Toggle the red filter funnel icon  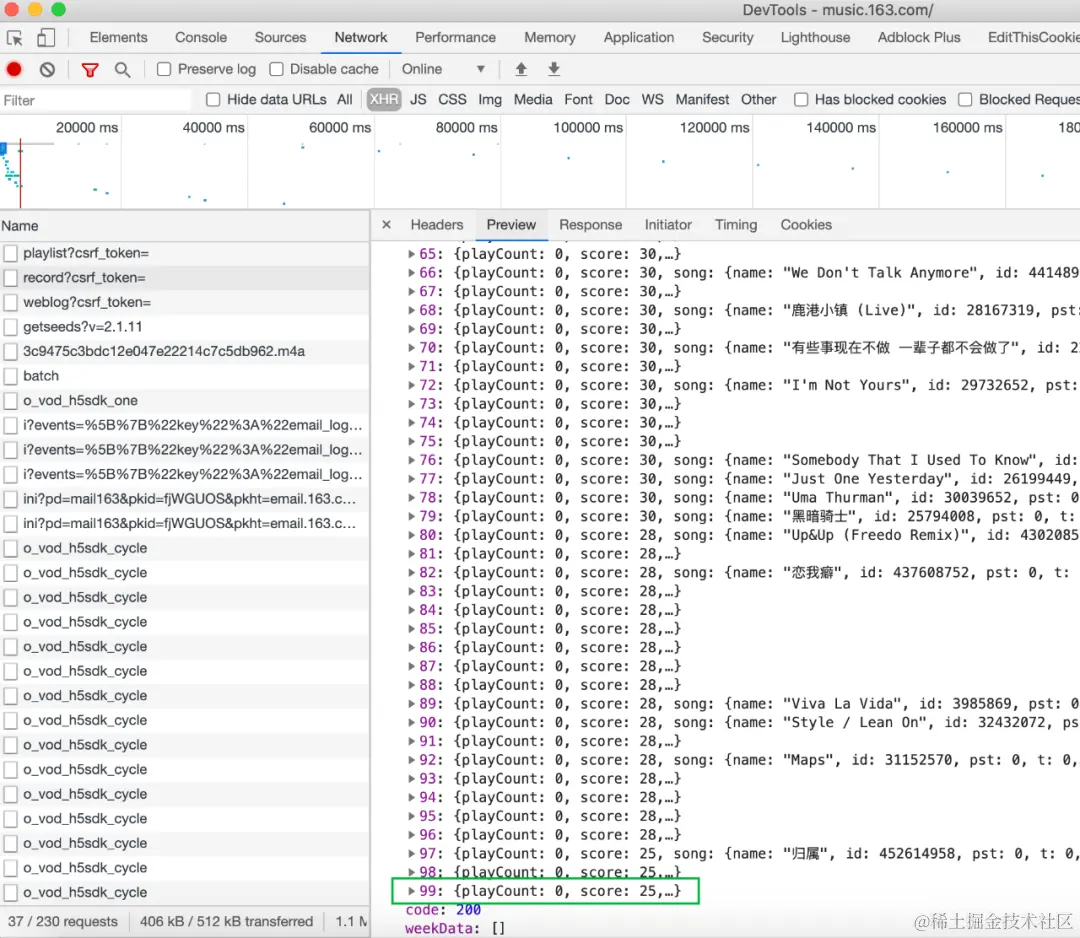coord(90,70)
